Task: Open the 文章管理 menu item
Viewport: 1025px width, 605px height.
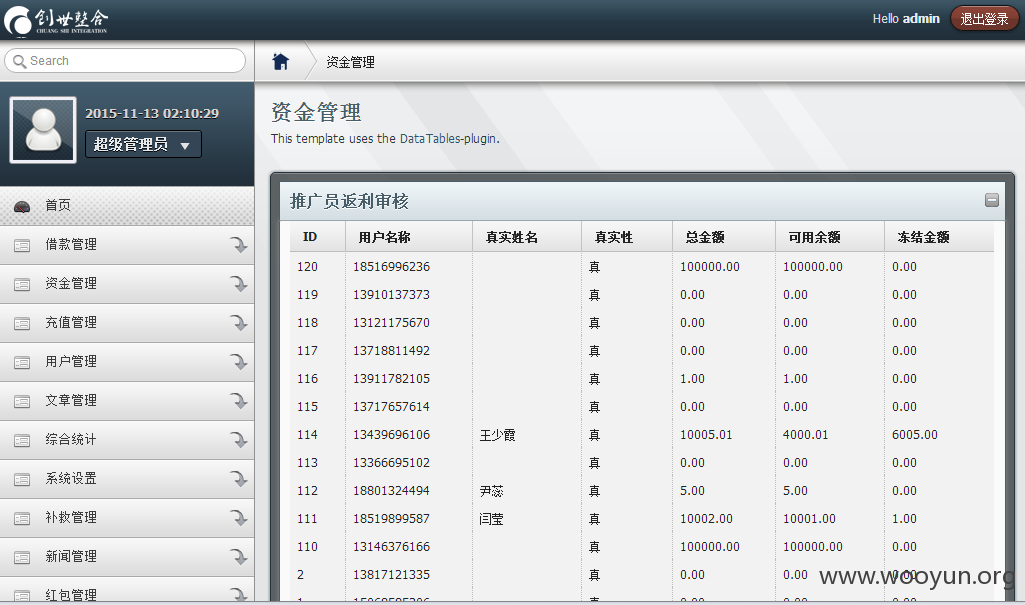Action: pyautogui.click(x=127, y=401)
